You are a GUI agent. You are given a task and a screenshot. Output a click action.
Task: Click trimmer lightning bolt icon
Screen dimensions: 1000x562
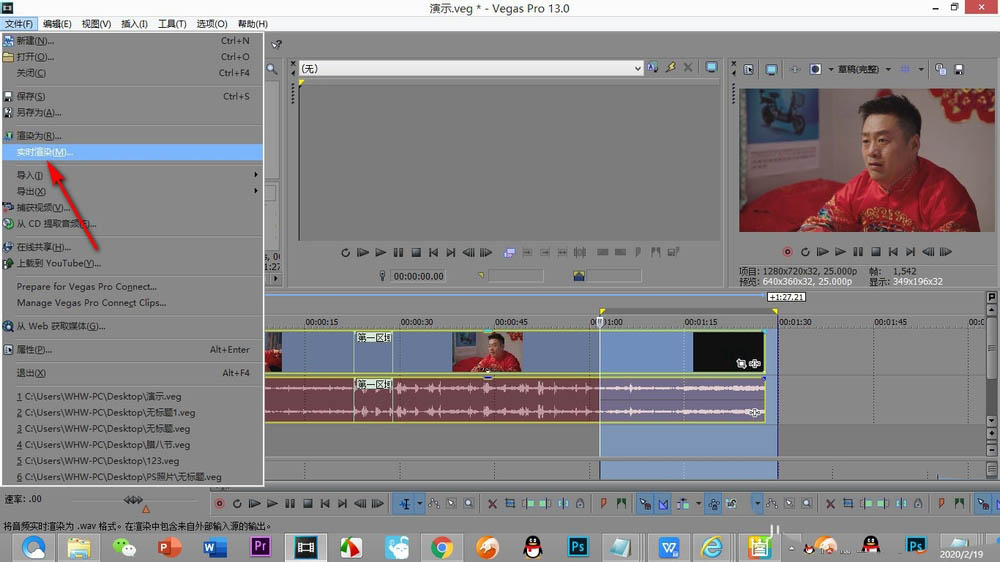[x=670, y=68]
